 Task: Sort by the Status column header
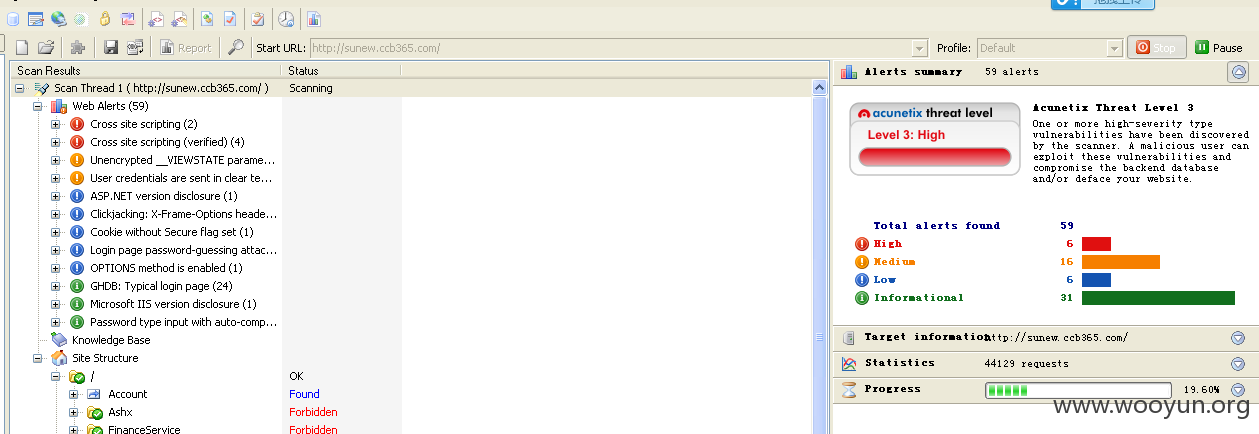click(x=341, y=71)
